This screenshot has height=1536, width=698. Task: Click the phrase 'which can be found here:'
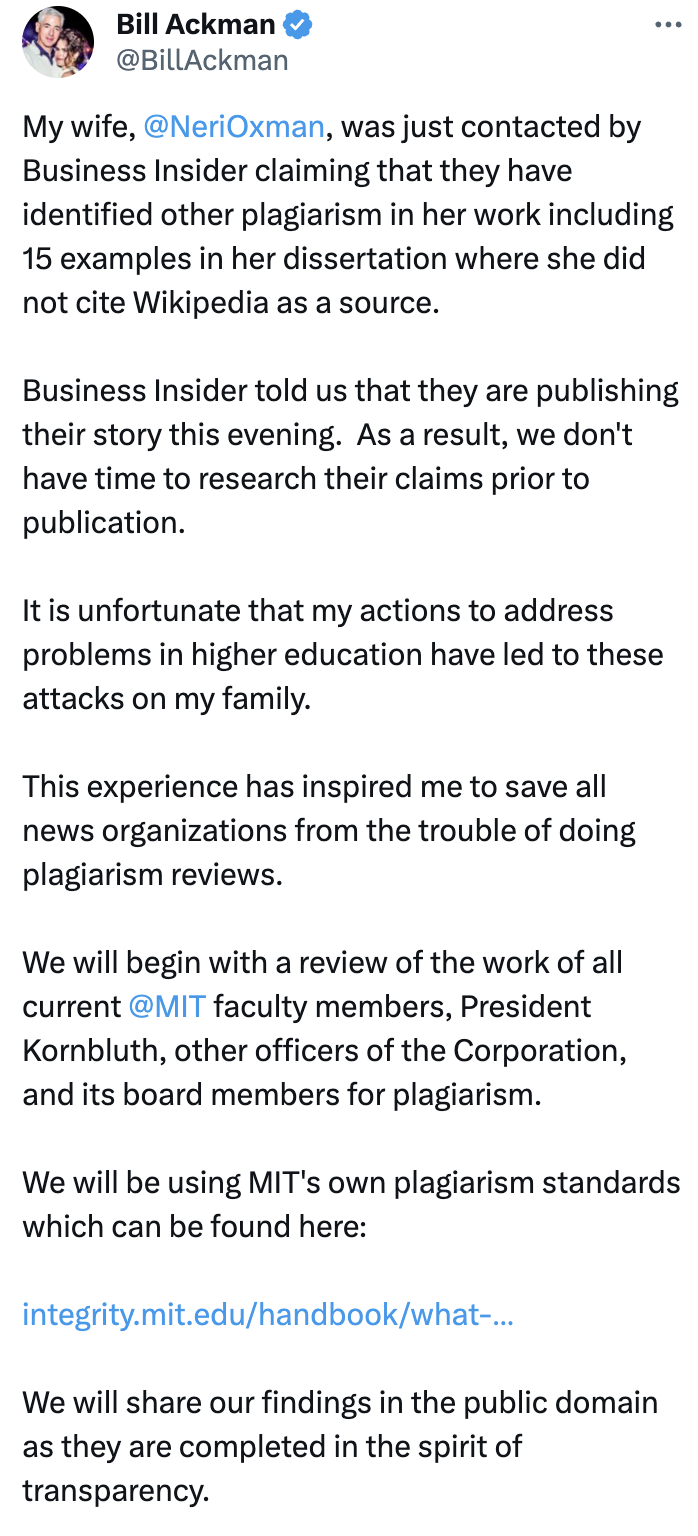pos(195,1227)
